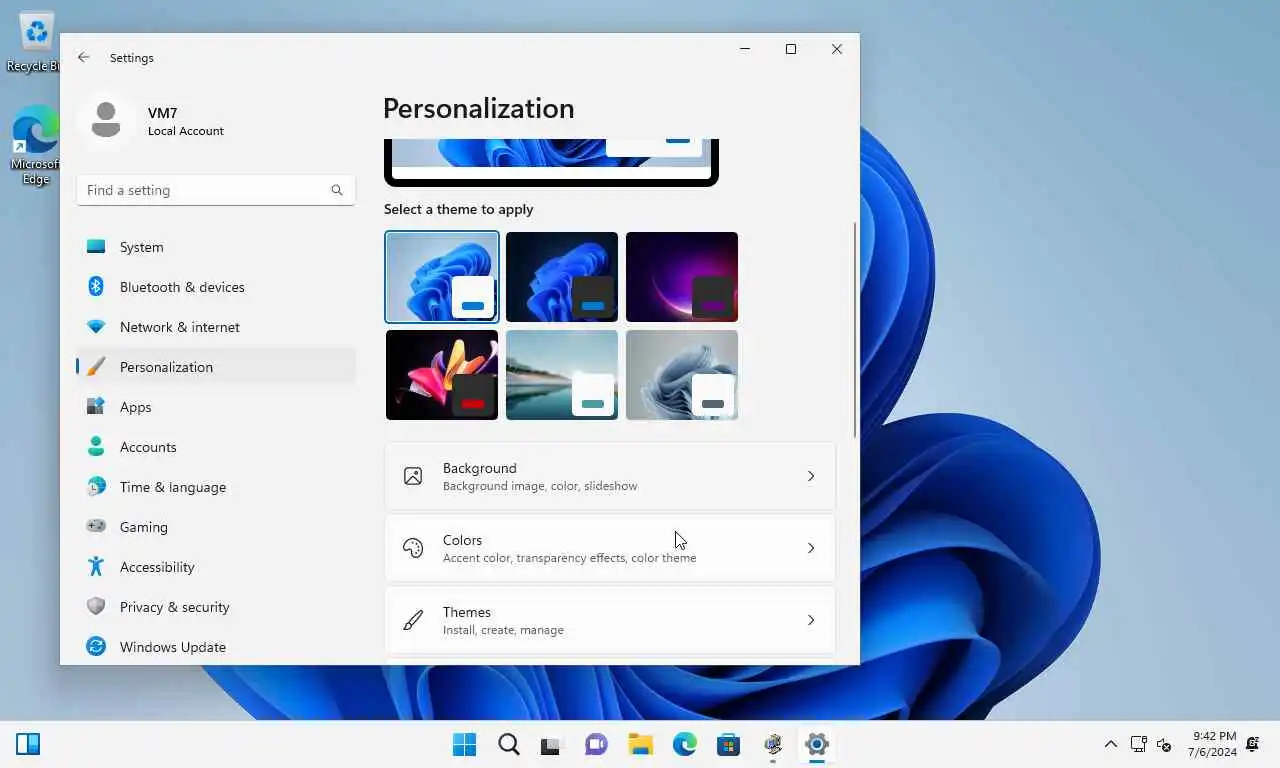
Task: Open the taskbar app beside Settings
Action: coord(772,744)
